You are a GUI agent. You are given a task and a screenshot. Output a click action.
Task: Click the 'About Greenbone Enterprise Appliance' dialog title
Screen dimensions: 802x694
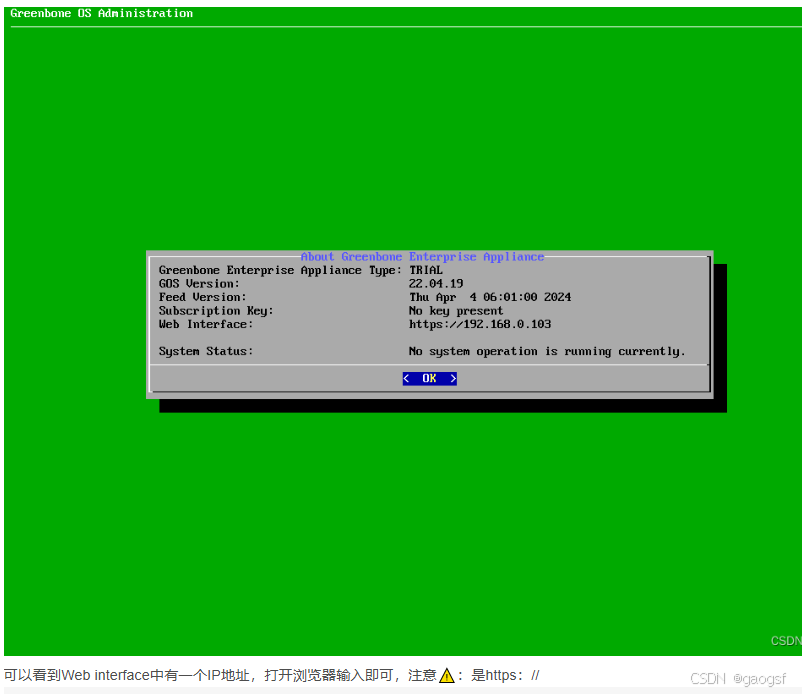coord(422,257)
